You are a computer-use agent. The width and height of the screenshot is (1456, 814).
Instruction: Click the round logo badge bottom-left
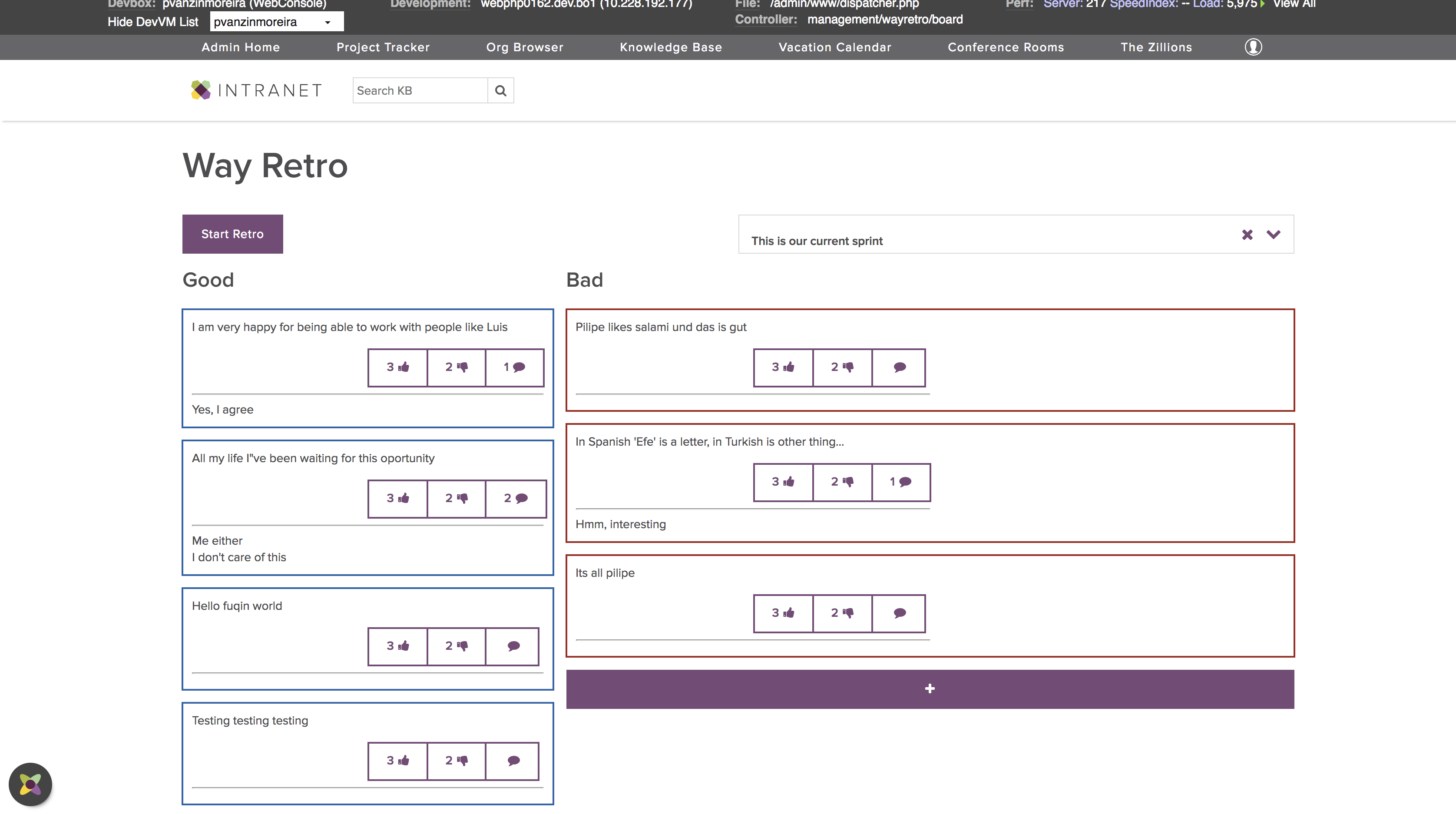(x=30, y=784)
